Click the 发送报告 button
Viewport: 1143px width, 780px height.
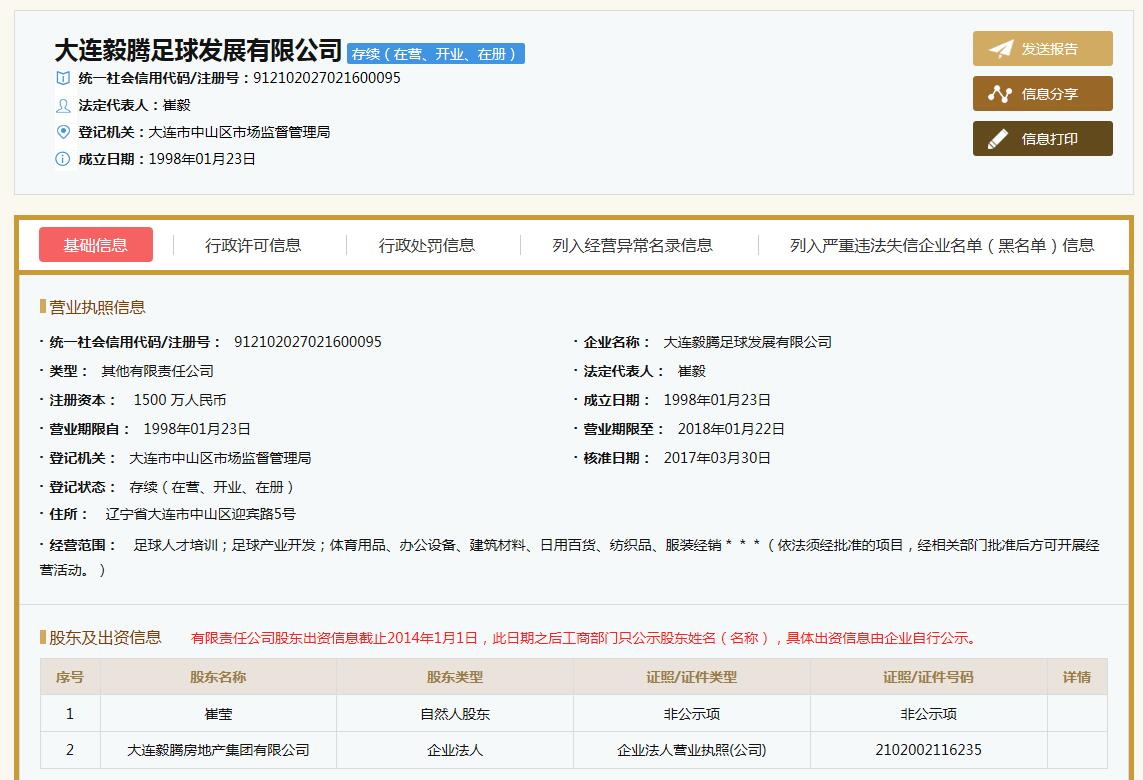(x=1042, y=47)
